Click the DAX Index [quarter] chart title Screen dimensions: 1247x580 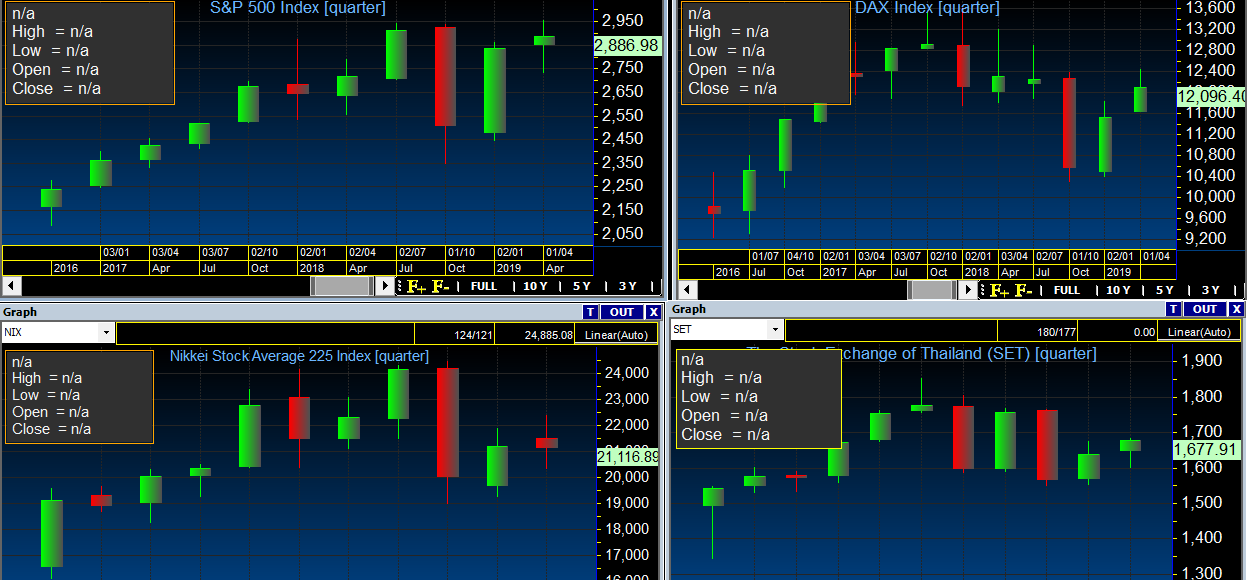point(926,8)
